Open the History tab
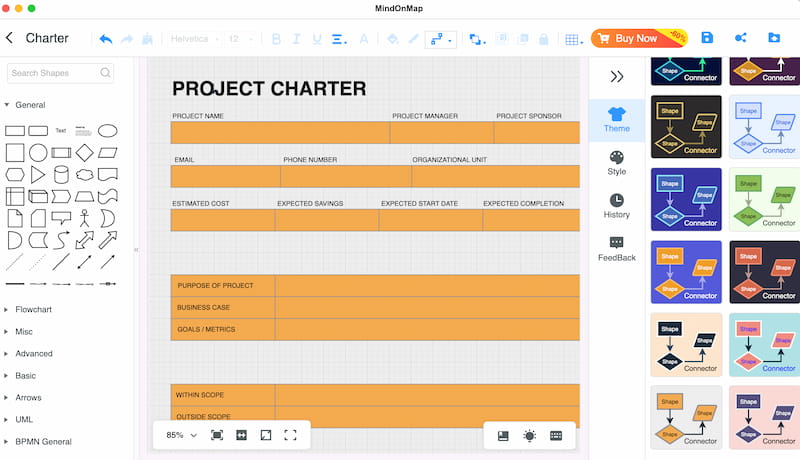Screen dimensions: 800x460 point(617,206)
